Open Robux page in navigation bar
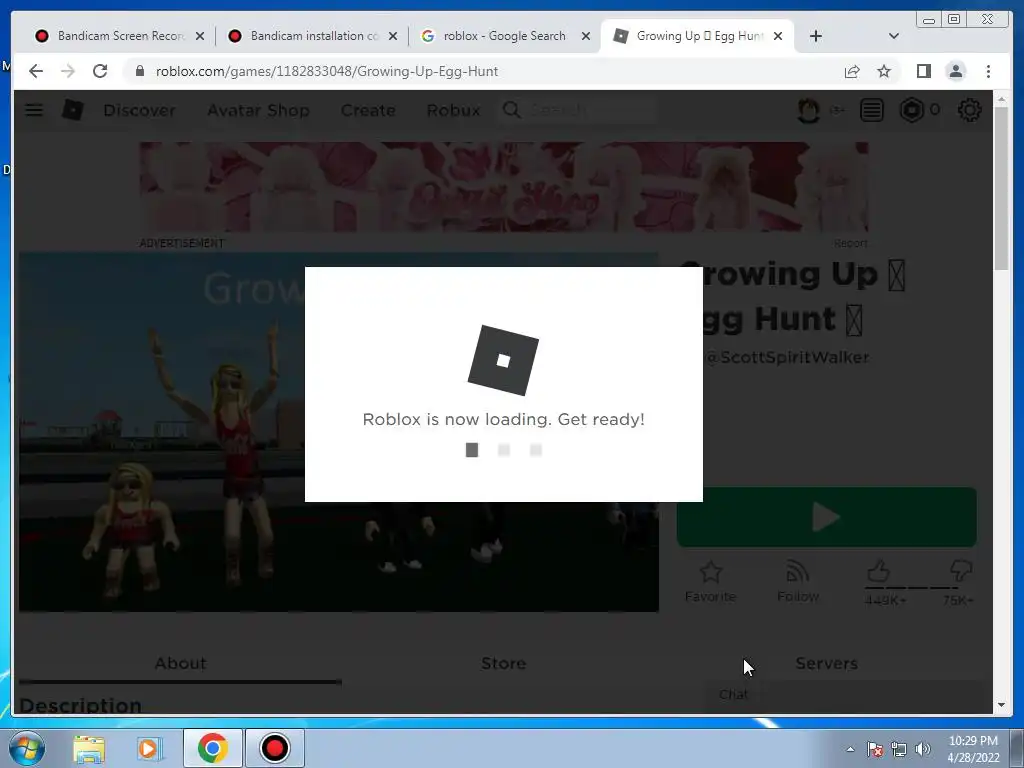The width and height of the screenshot is (1024, 768). (453, 110)
